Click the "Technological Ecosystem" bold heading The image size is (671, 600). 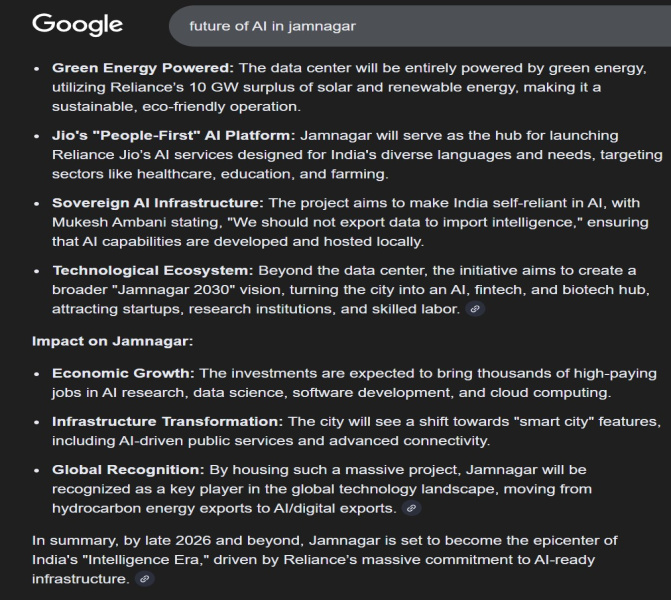150,271
